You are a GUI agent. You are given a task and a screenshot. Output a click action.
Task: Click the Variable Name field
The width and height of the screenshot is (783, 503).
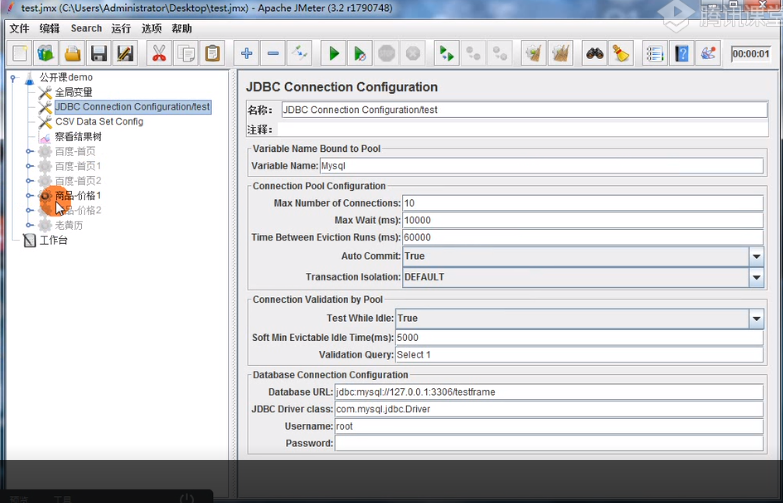[x=541, y=166]
